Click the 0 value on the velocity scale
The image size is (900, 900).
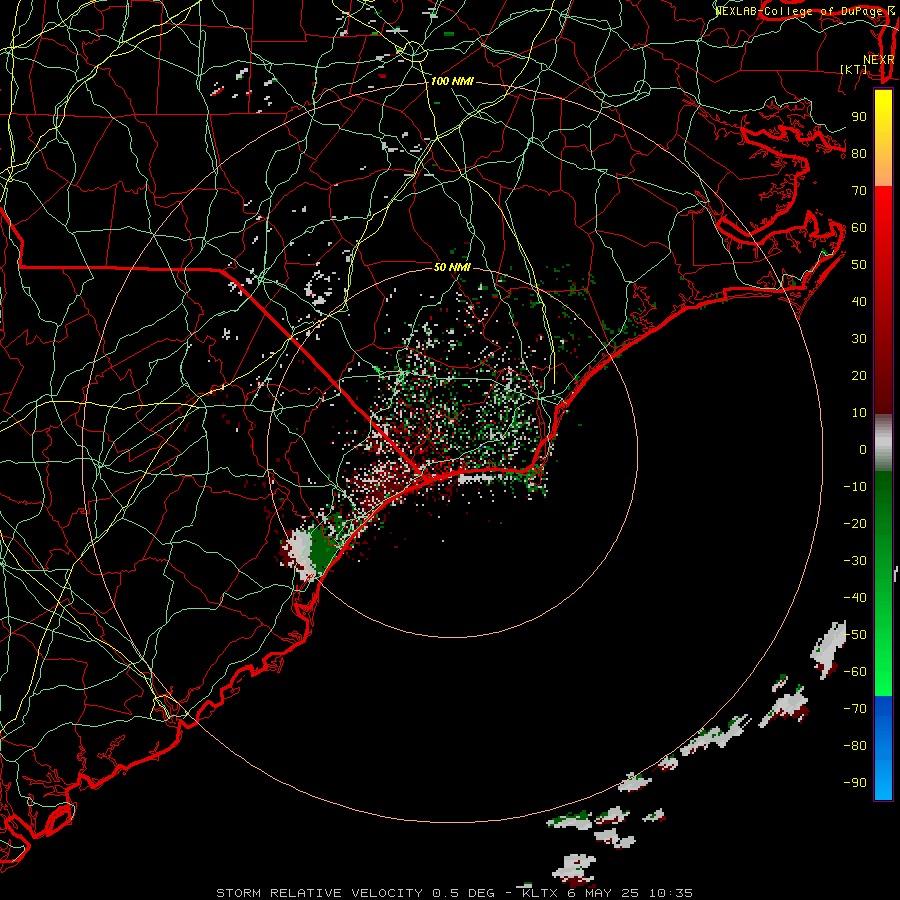863,450
